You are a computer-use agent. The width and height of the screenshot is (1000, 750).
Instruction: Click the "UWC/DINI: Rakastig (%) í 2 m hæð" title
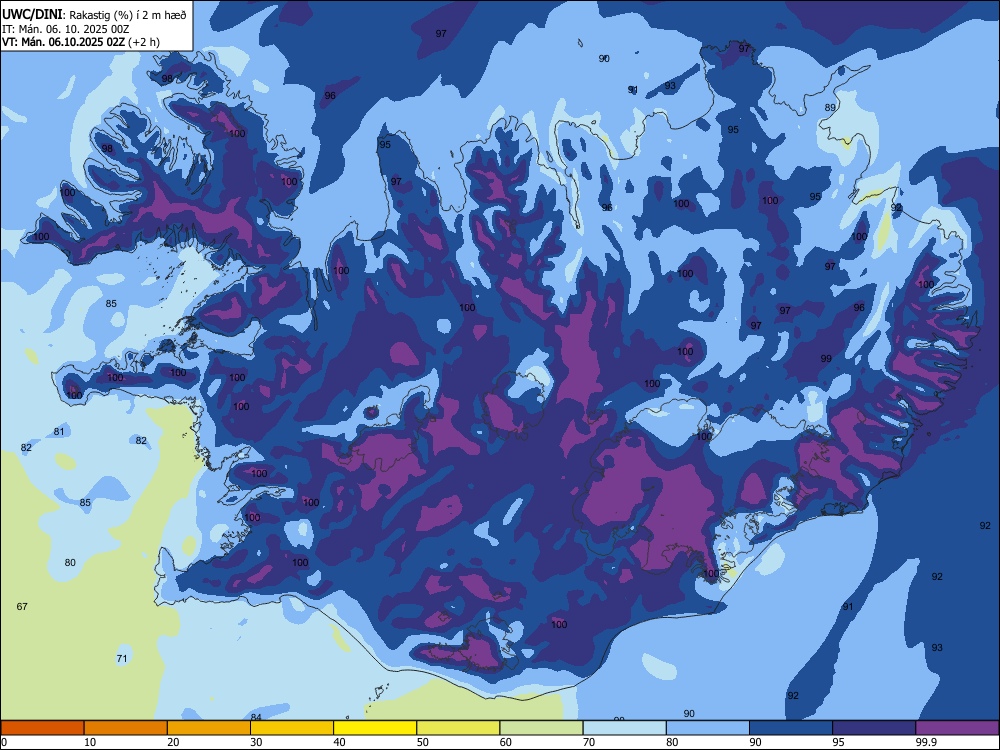94,15
